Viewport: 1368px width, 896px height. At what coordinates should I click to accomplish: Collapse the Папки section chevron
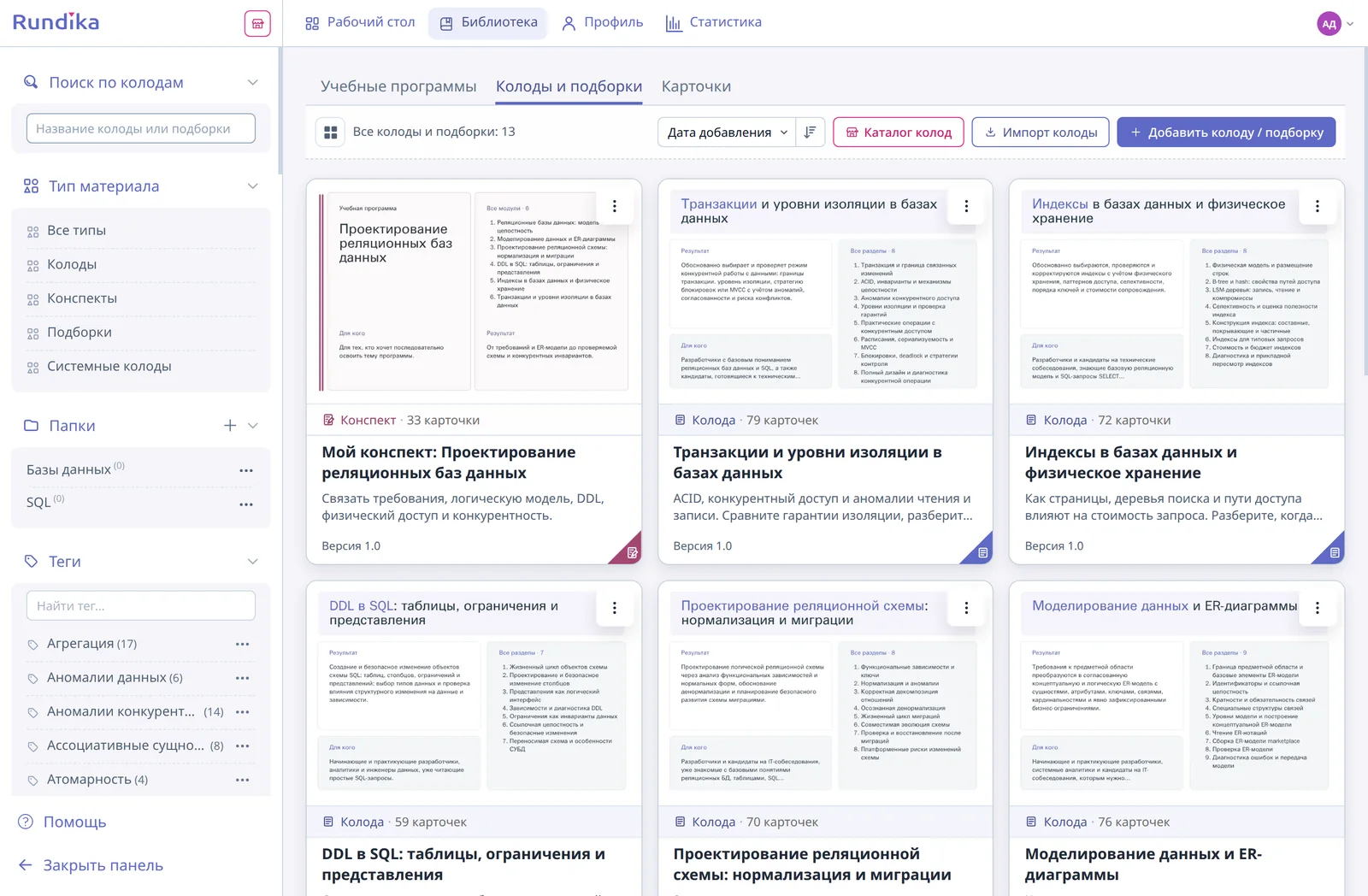[253, 426]
